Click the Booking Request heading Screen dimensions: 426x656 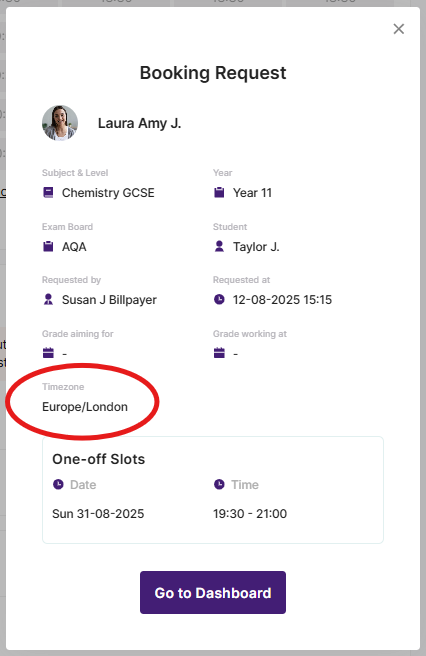213,73
